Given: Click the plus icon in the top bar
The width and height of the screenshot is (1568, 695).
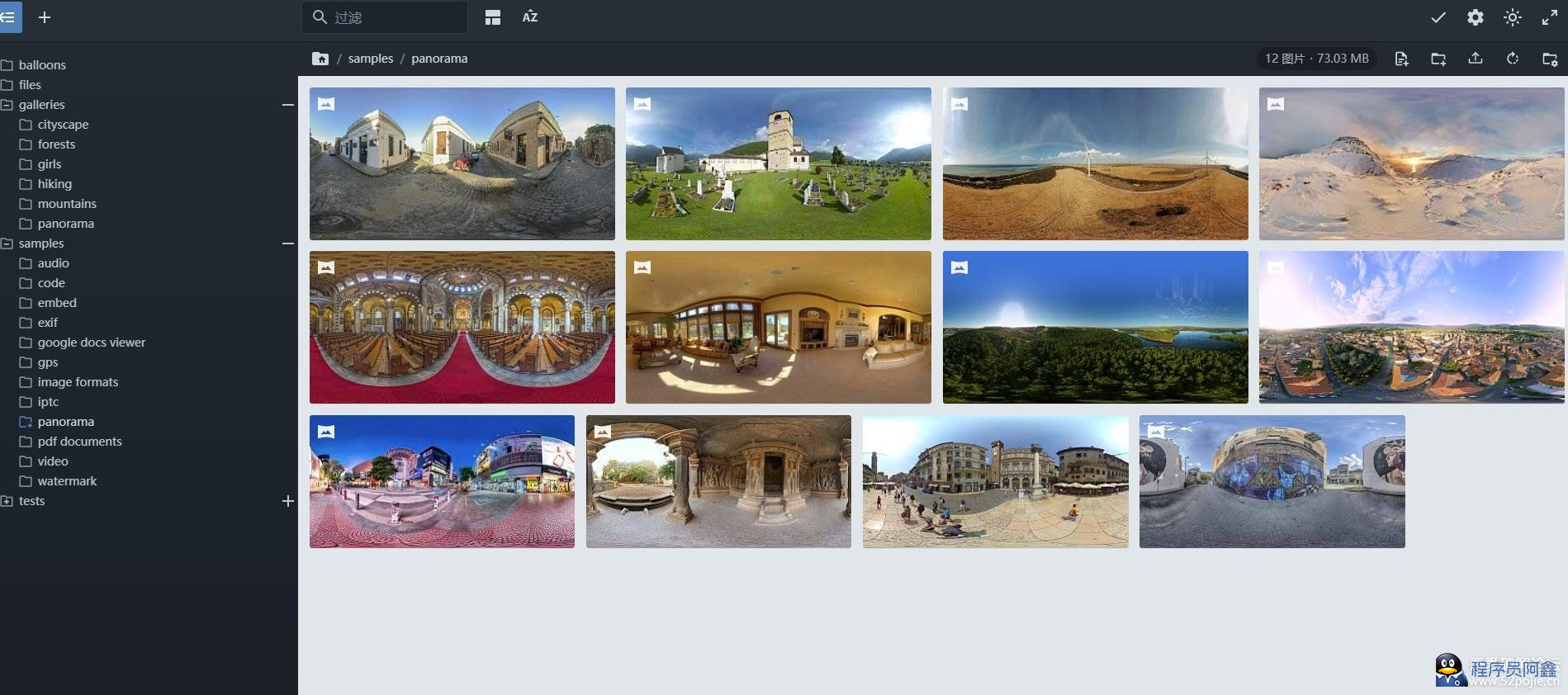Looking at the screenshot, I should click(x=45, y=17).
